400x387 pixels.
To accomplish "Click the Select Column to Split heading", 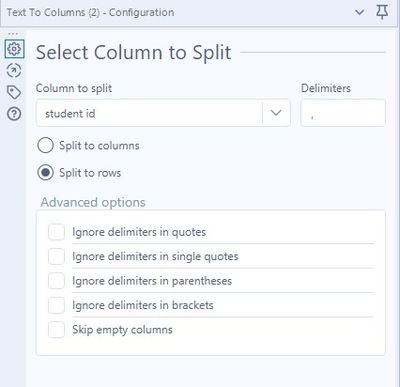I will [x=133, y=53].
